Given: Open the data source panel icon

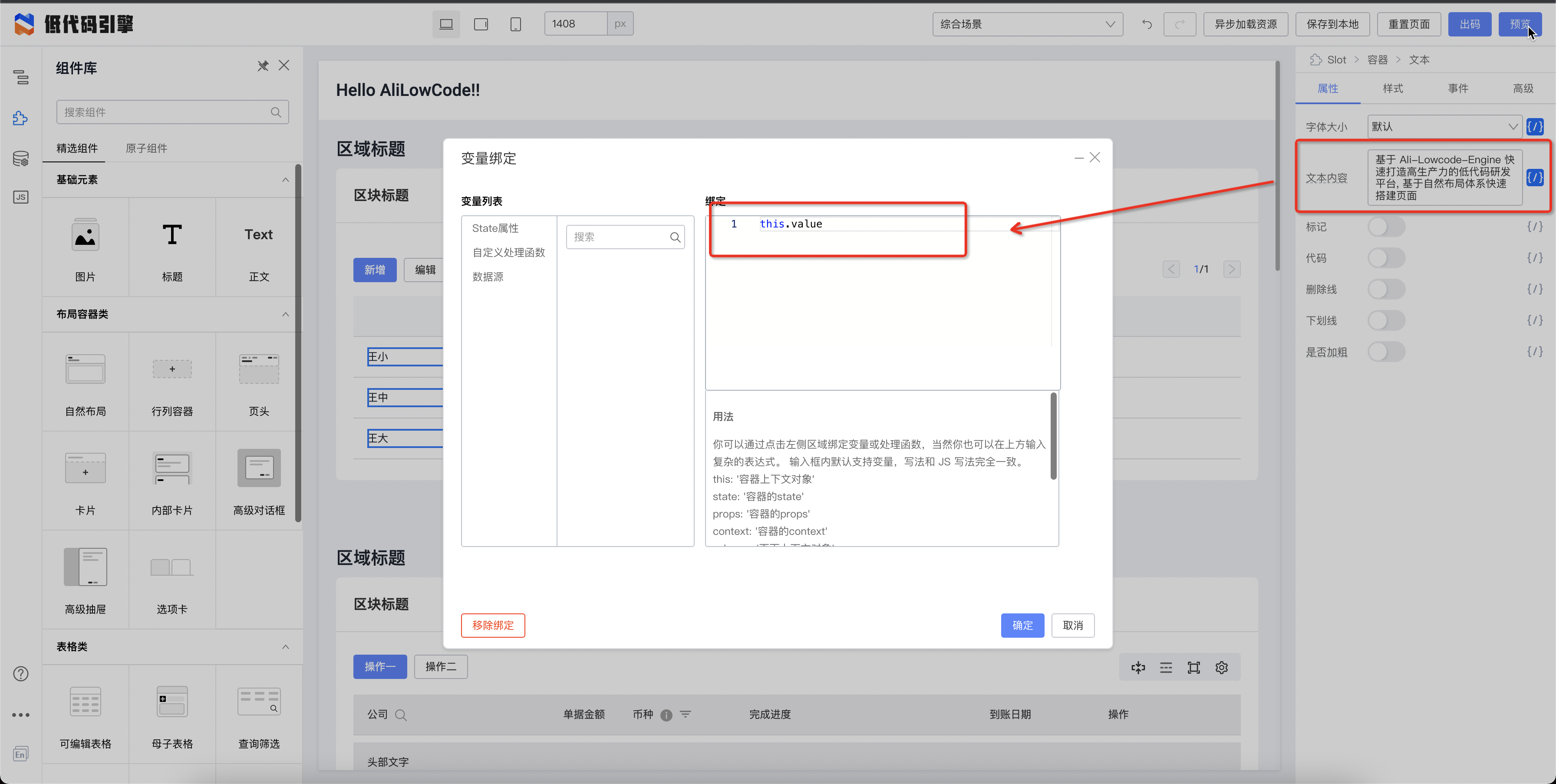Looking at the screenshot, I should pos(21,158).
